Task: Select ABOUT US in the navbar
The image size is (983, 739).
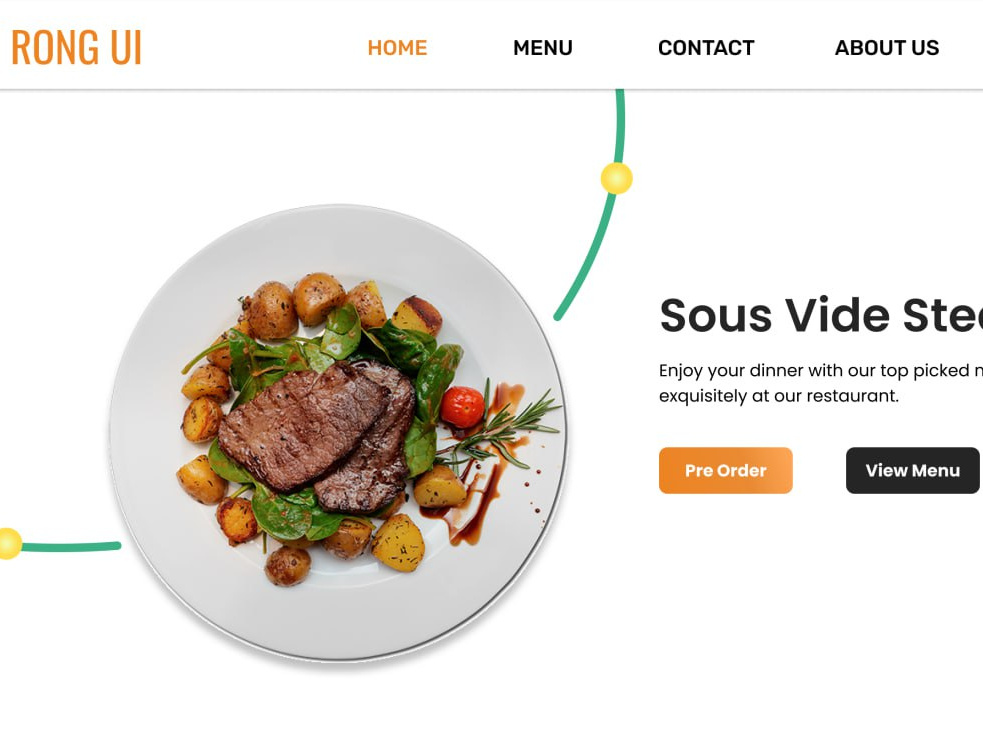Action: click(x=886, y=48)
